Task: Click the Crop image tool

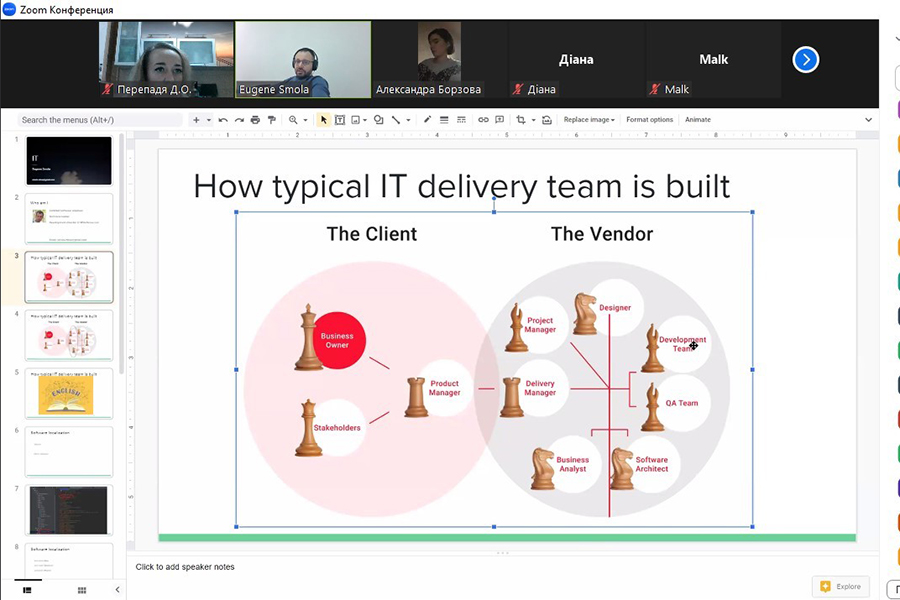Action: 521,119
